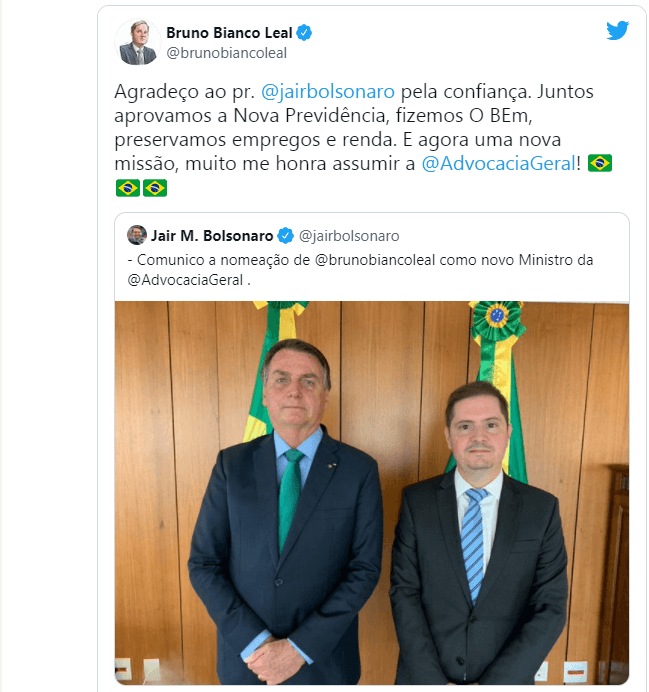The width and height of the screenshot is (649, 692).
Task: Click the second Brazil flag emoji on the last line
Action: pos(155,188)
